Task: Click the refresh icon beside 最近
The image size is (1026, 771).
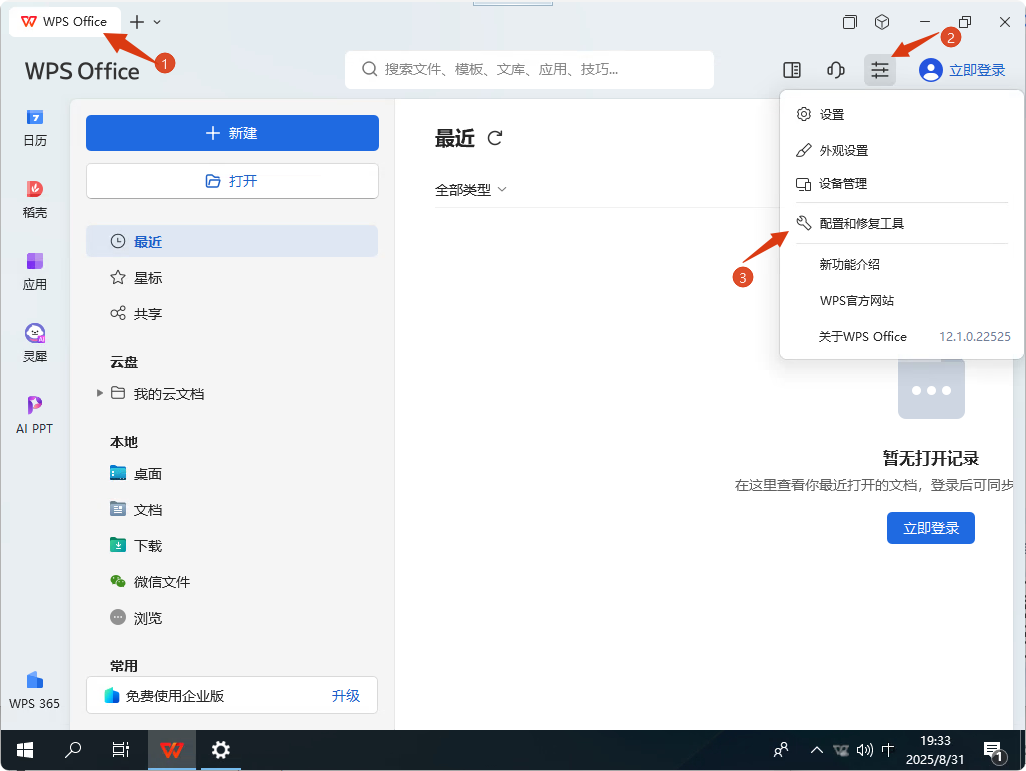Action: 494,138
